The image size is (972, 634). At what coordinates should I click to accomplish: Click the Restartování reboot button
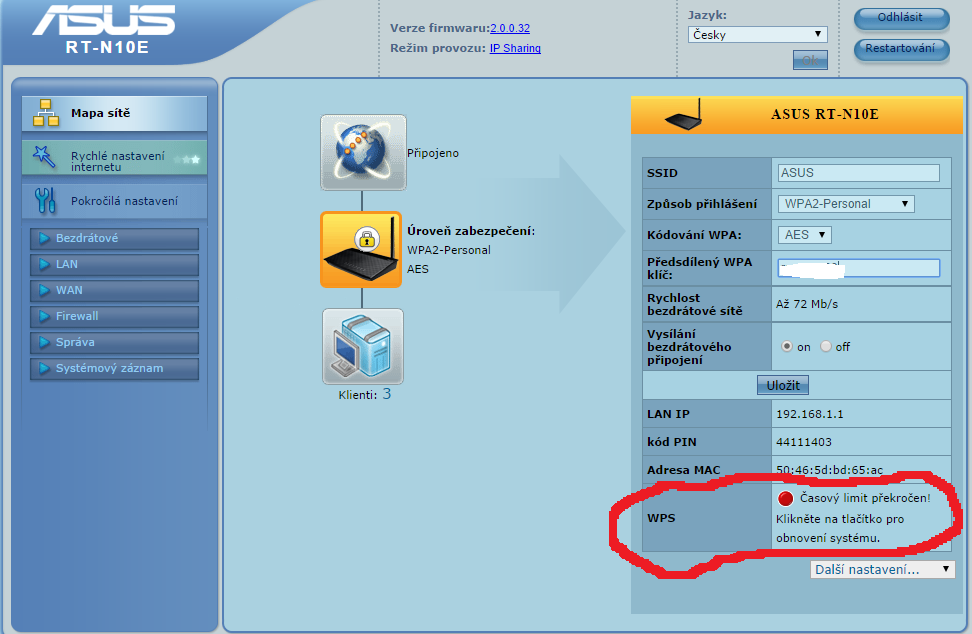click(901, 49)
